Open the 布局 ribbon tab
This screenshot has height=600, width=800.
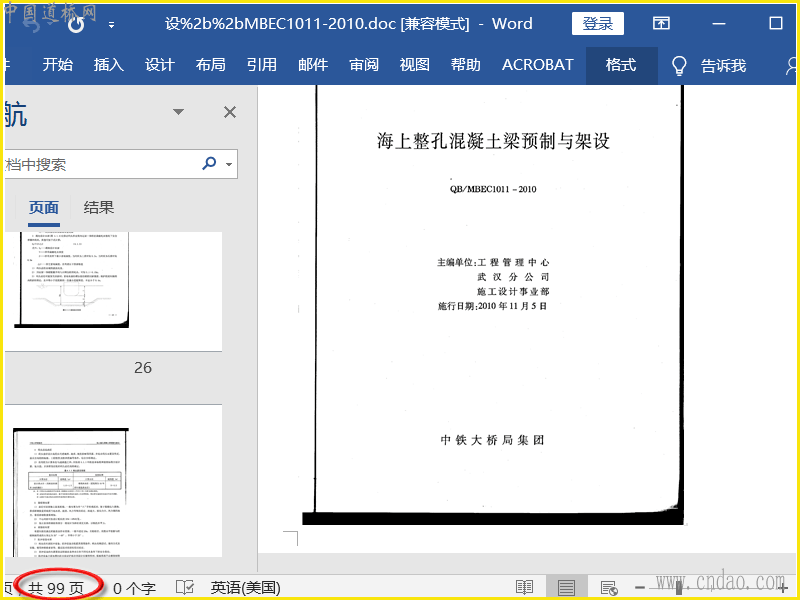tap(211, 65)
